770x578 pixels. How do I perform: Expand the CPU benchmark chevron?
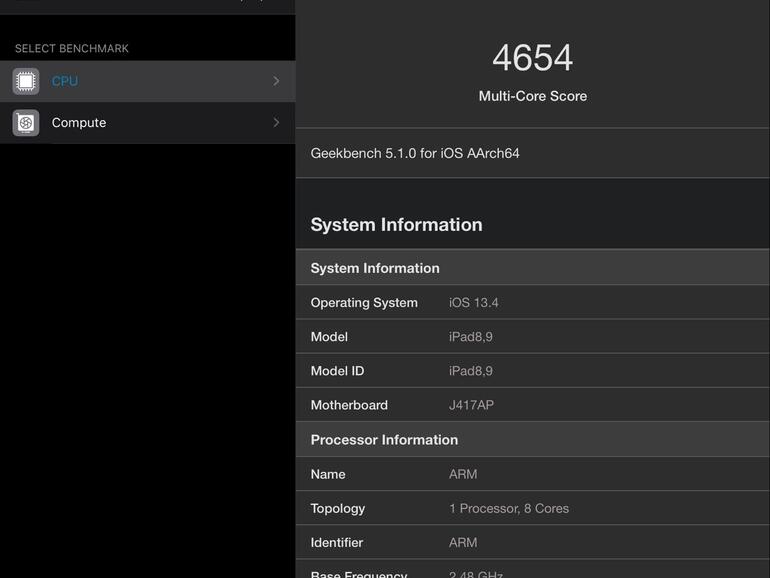point(276,81)
